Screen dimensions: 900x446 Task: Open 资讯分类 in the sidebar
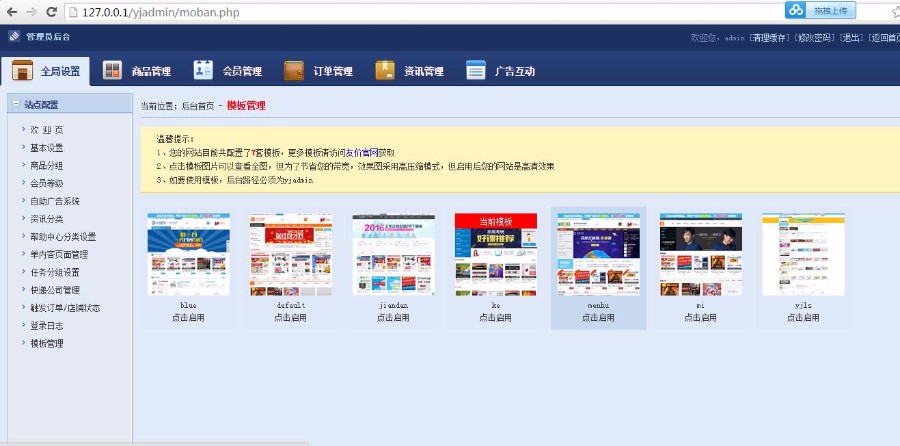46,219
